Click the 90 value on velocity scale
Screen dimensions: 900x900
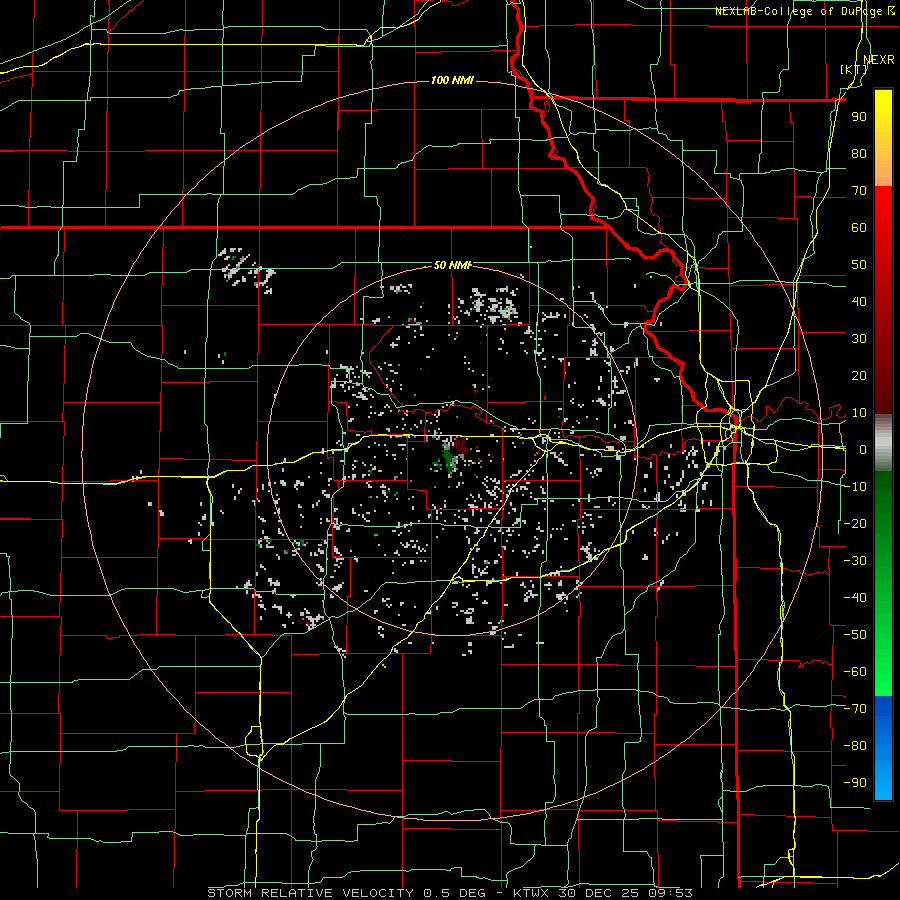(859, 117)
